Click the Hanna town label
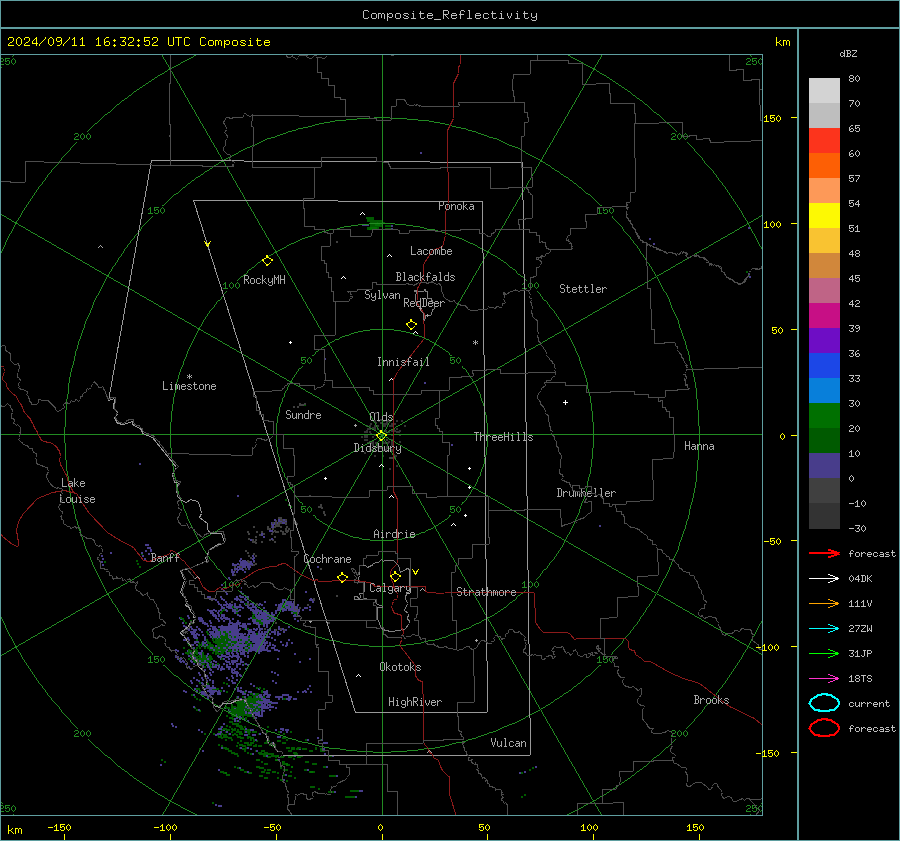The height and width of the screenshot is (841, 900). (x=699, y=446)
